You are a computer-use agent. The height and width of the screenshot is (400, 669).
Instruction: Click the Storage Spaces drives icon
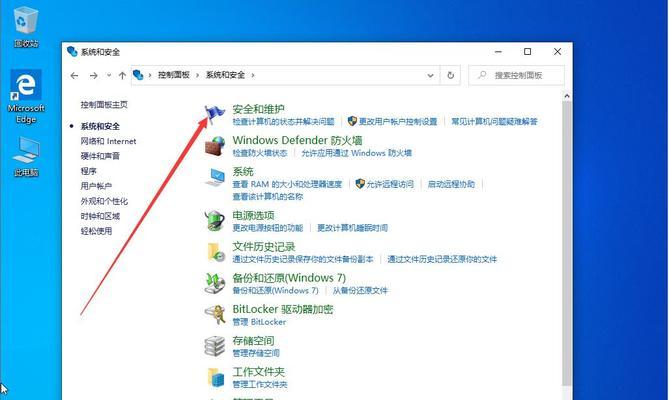click(x=215, y=346)
